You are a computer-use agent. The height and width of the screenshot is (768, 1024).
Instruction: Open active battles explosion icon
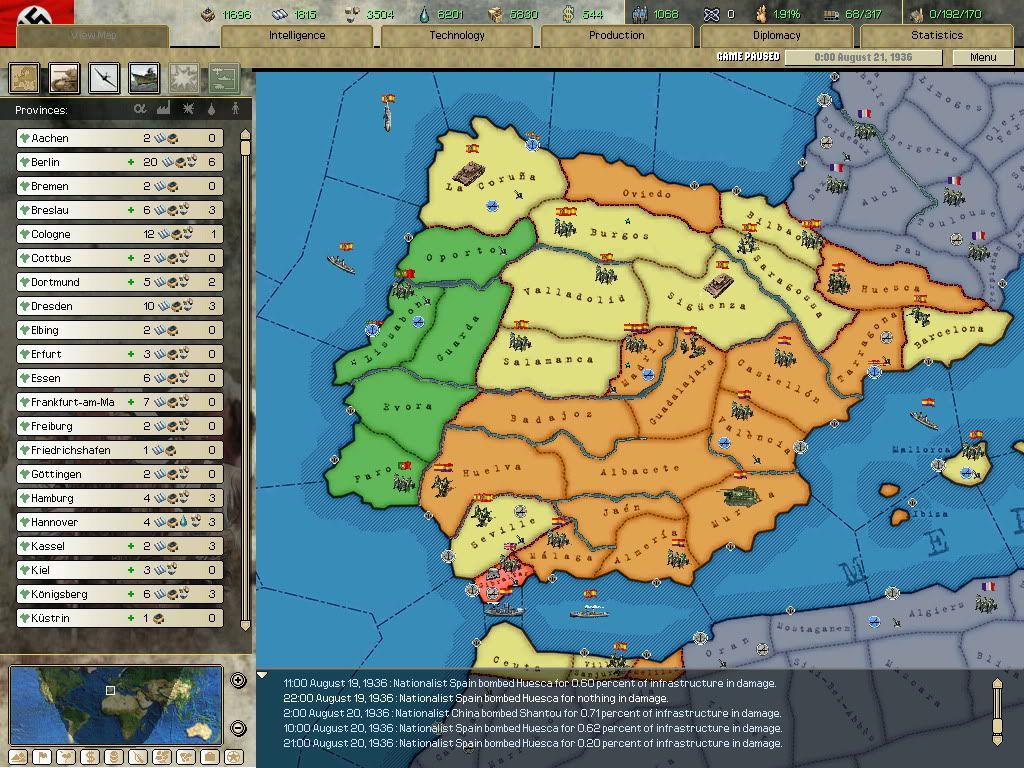coord(184,78)
